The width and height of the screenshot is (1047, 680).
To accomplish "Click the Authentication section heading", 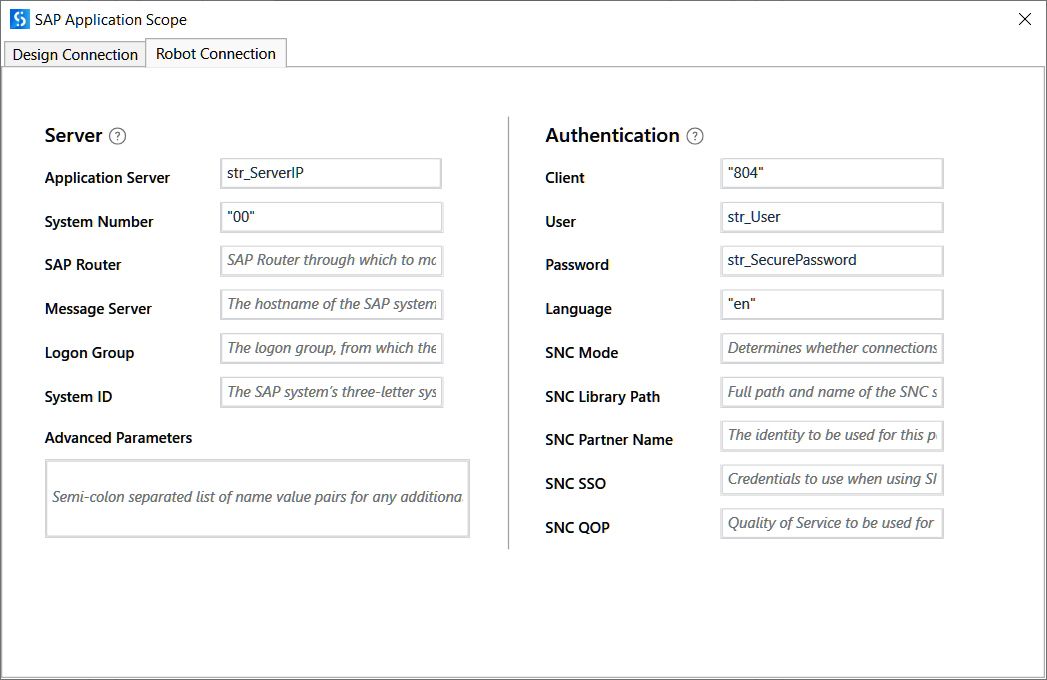I will (x=612, y=136).
